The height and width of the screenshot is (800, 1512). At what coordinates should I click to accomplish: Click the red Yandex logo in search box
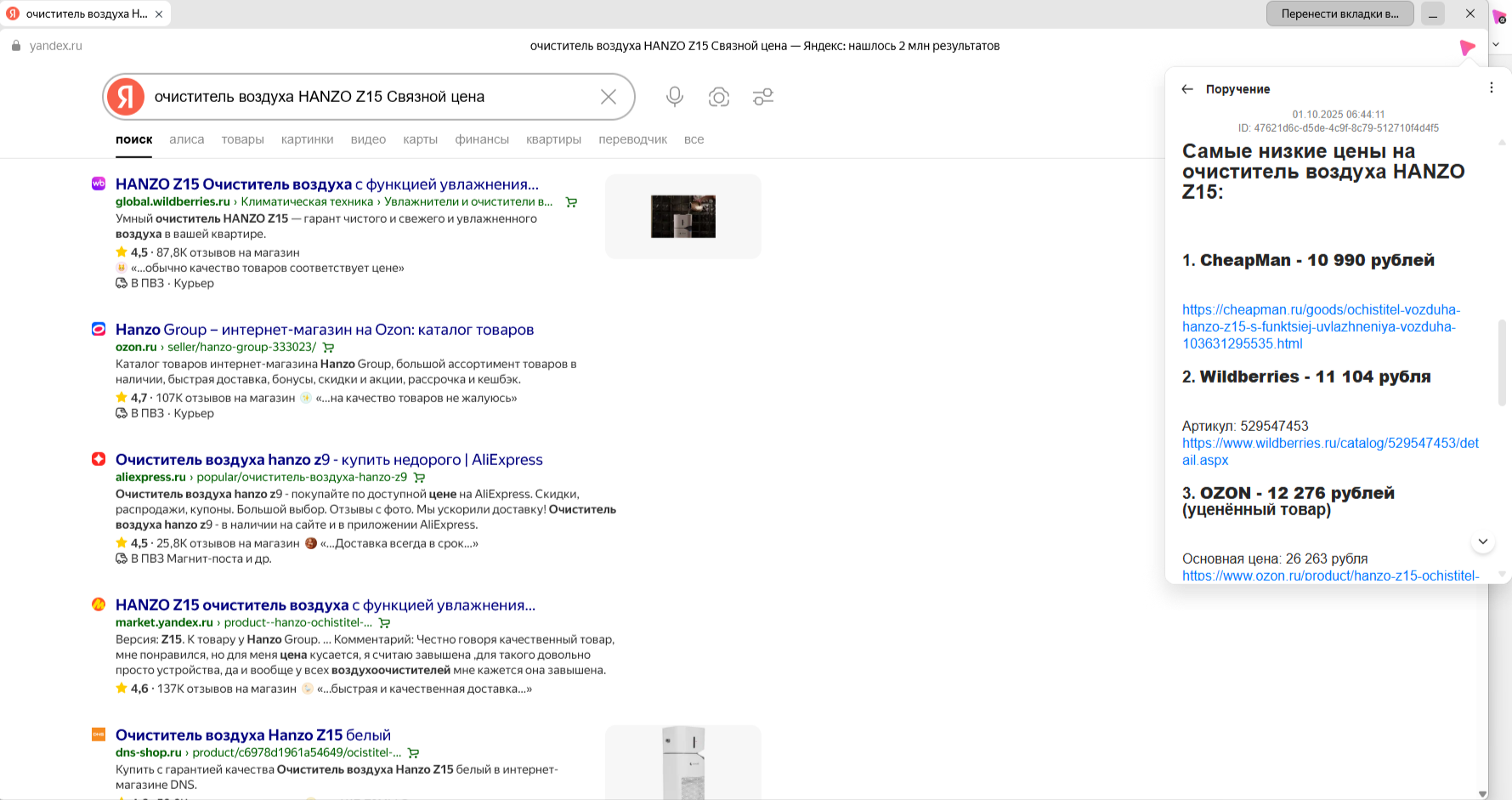point(126,97)
